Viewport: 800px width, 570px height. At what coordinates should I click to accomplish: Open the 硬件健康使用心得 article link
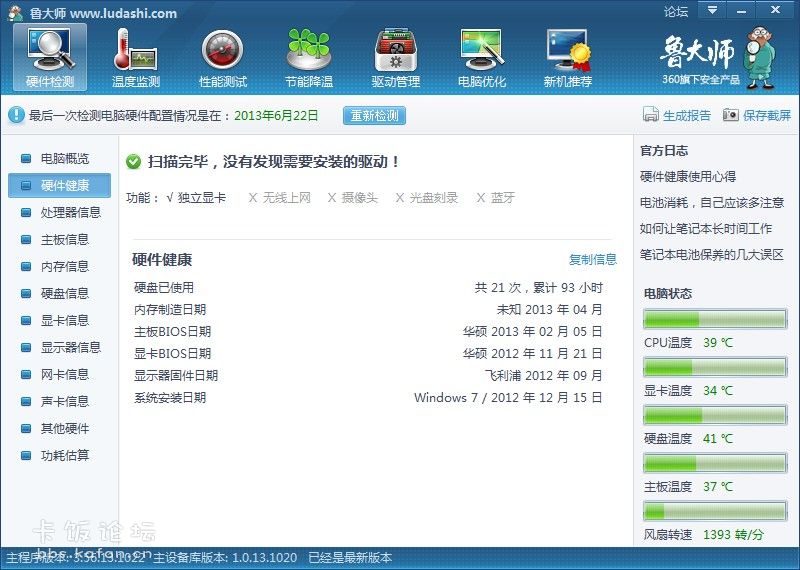pos(688,177)
